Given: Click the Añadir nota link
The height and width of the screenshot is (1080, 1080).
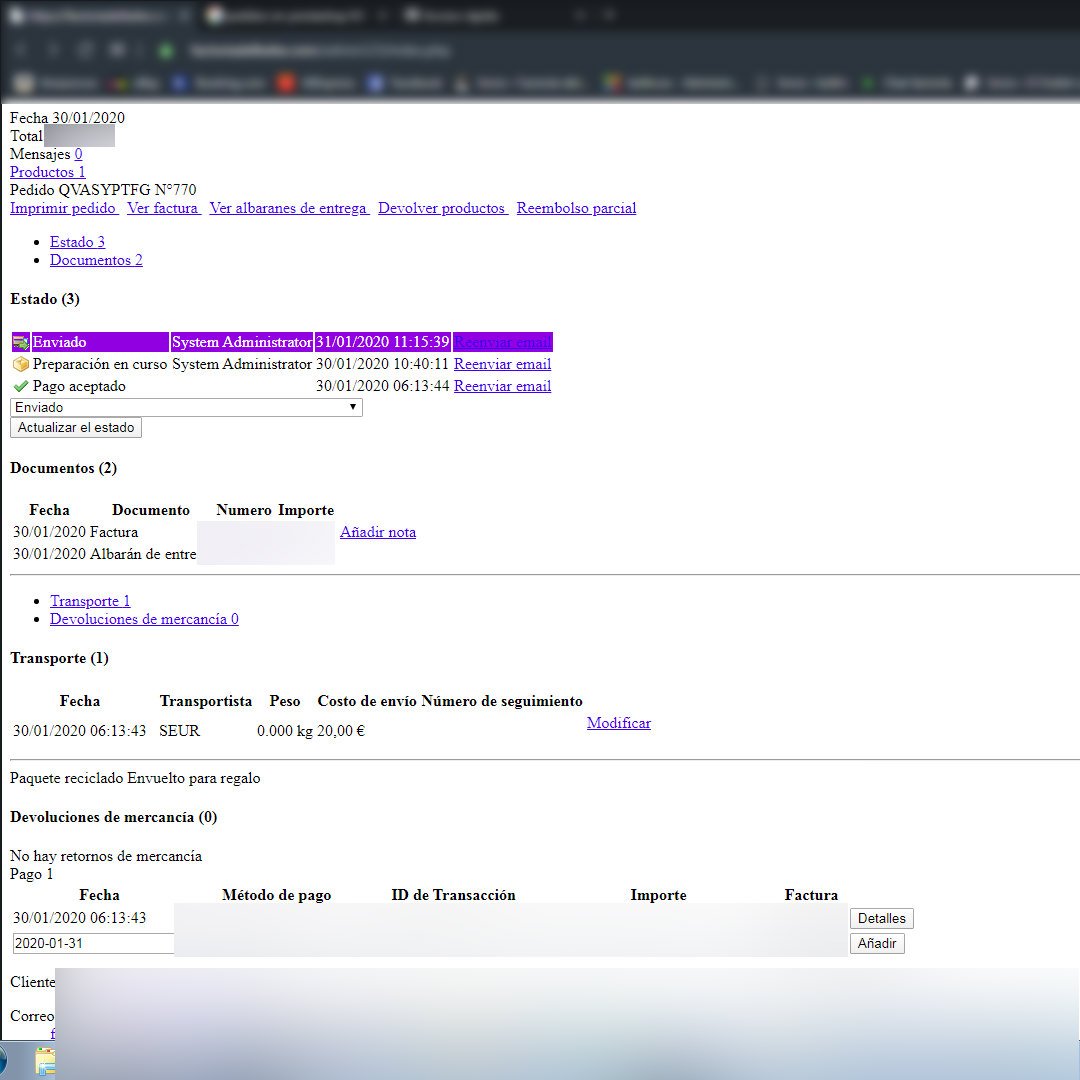Looking at the screenshot, I should coord(377,532).
